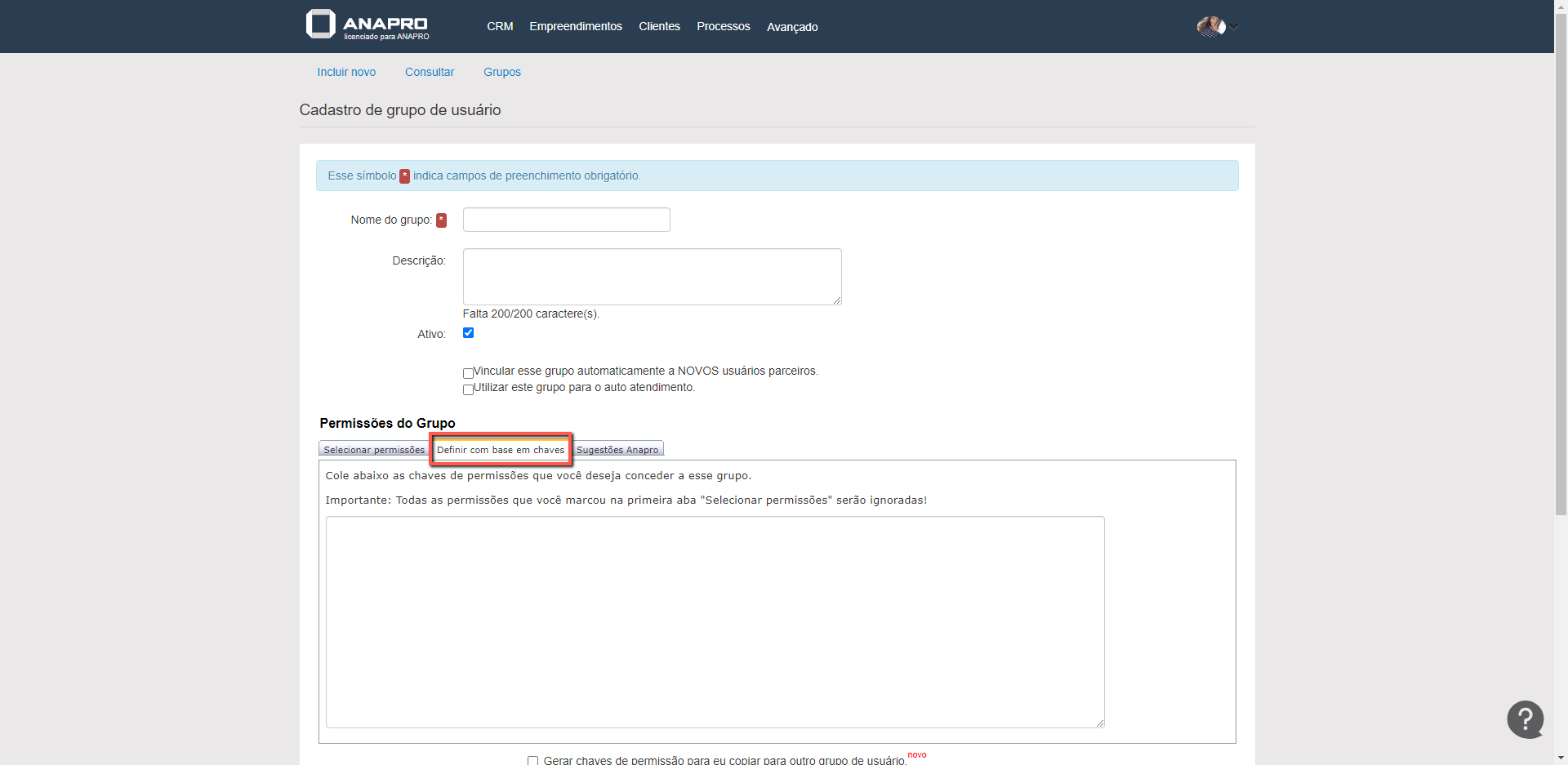Check the auto atendimento group option
The image size is (1568, 765).
pos(468,389)
